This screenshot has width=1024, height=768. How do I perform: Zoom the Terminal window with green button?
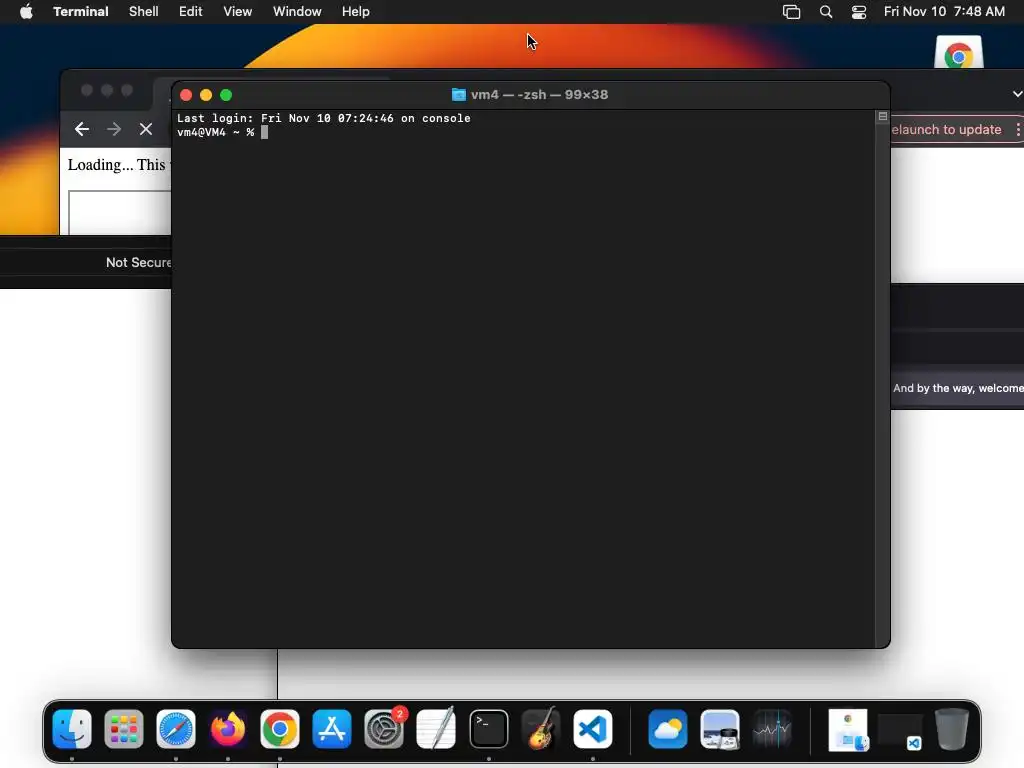click(226, 95)
